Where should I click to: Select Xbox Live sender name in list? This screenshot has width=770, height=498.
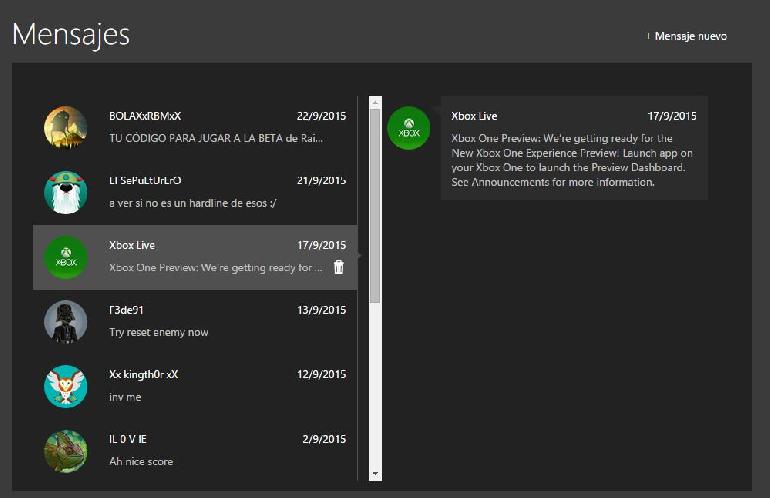pos(132,245)
